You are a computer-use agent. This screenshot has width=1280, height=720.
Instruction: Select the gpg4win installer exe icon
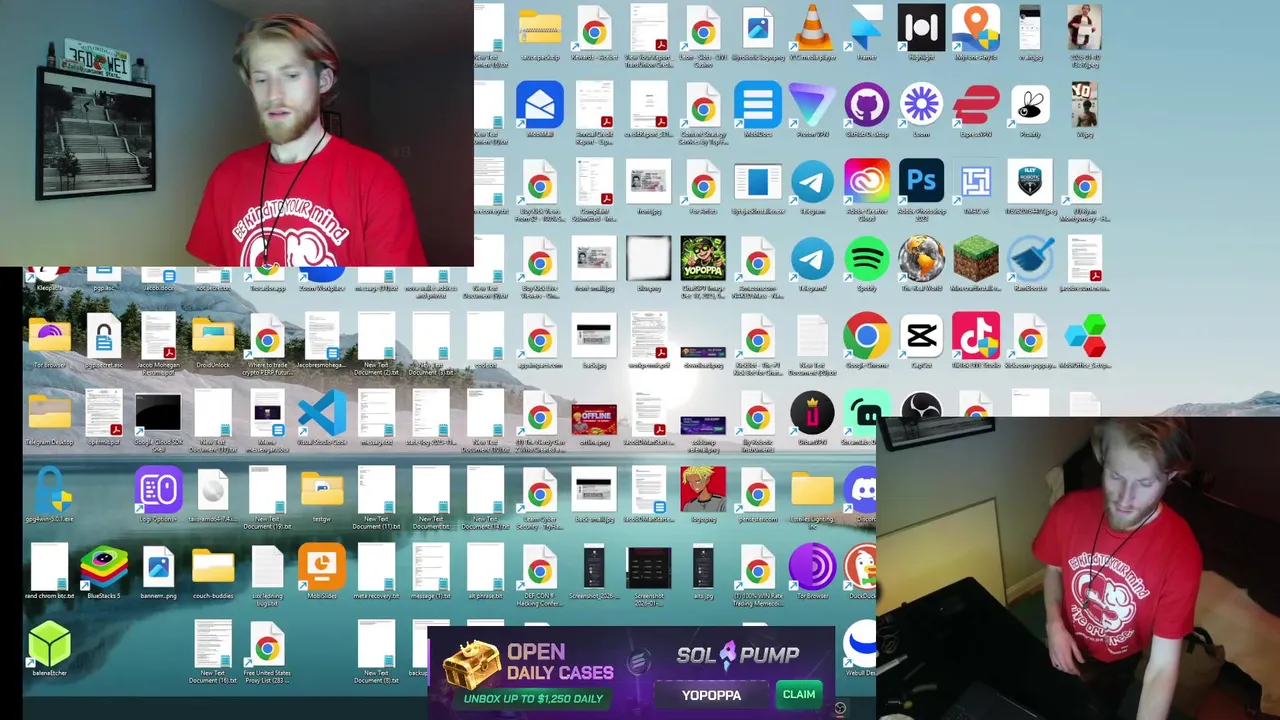49,491
